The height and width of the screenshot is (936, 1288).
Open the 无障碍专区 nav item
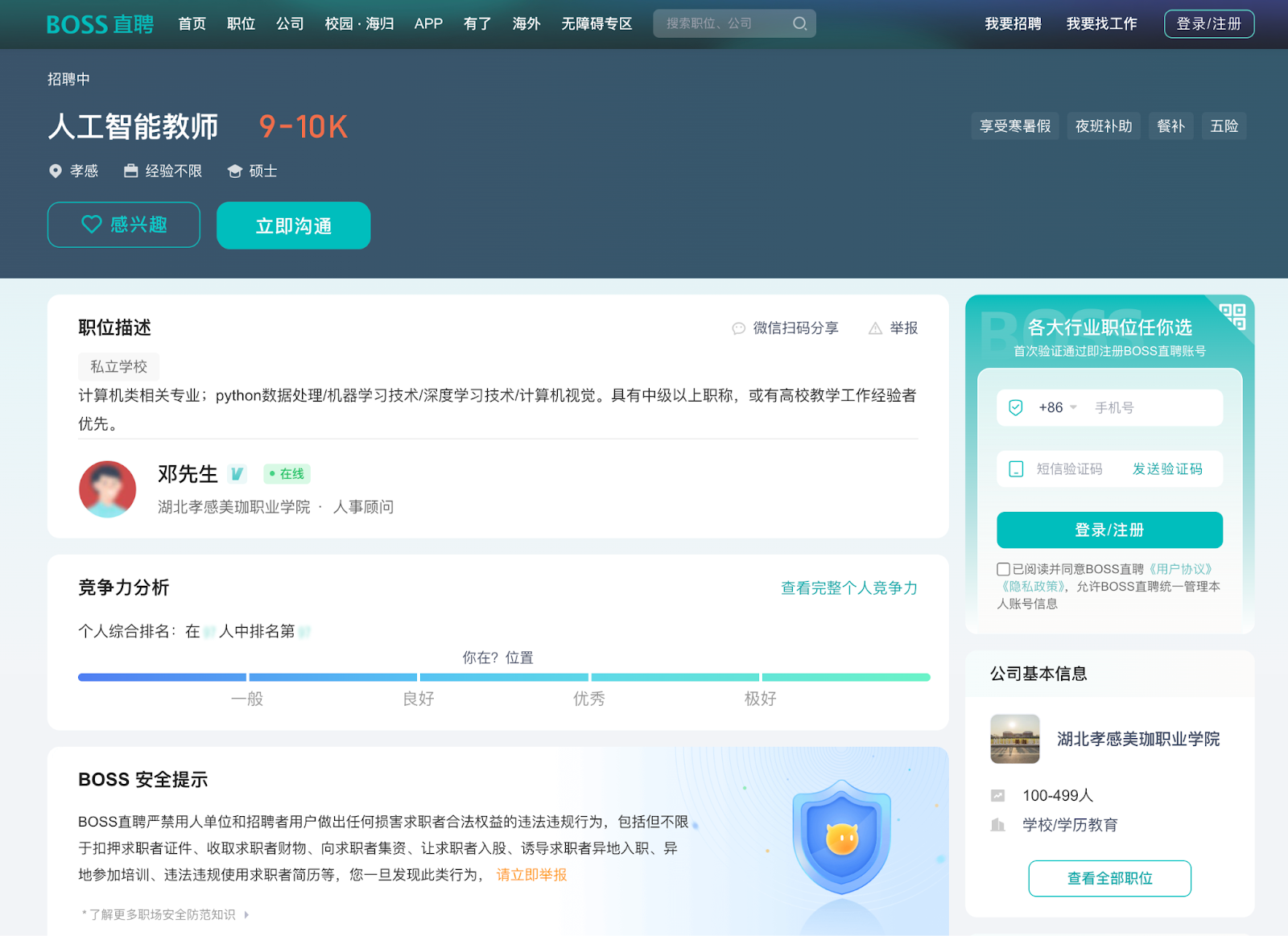[597, 23]
